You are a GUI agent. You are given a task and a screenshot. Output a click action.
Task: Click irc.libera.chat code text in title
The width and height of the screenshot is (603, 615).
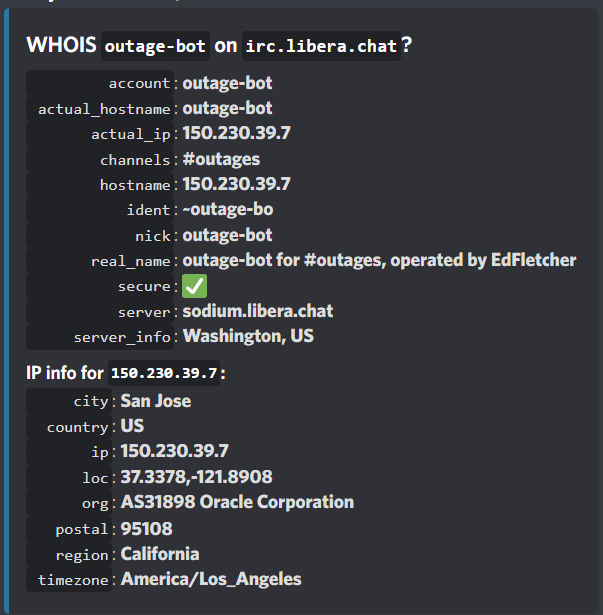[321, 46]
